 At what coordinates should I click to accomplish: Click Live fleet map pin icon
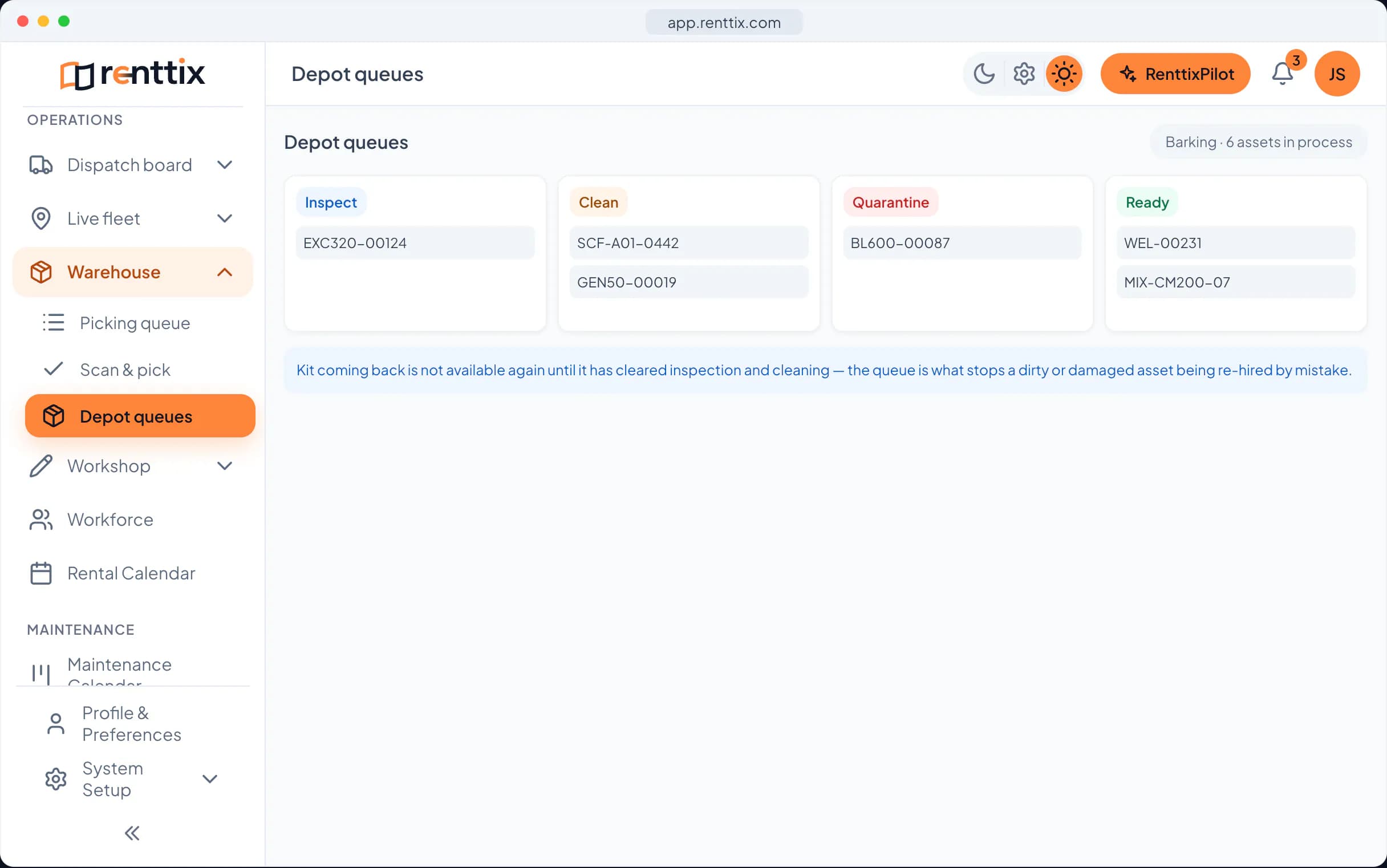(40, 219)
